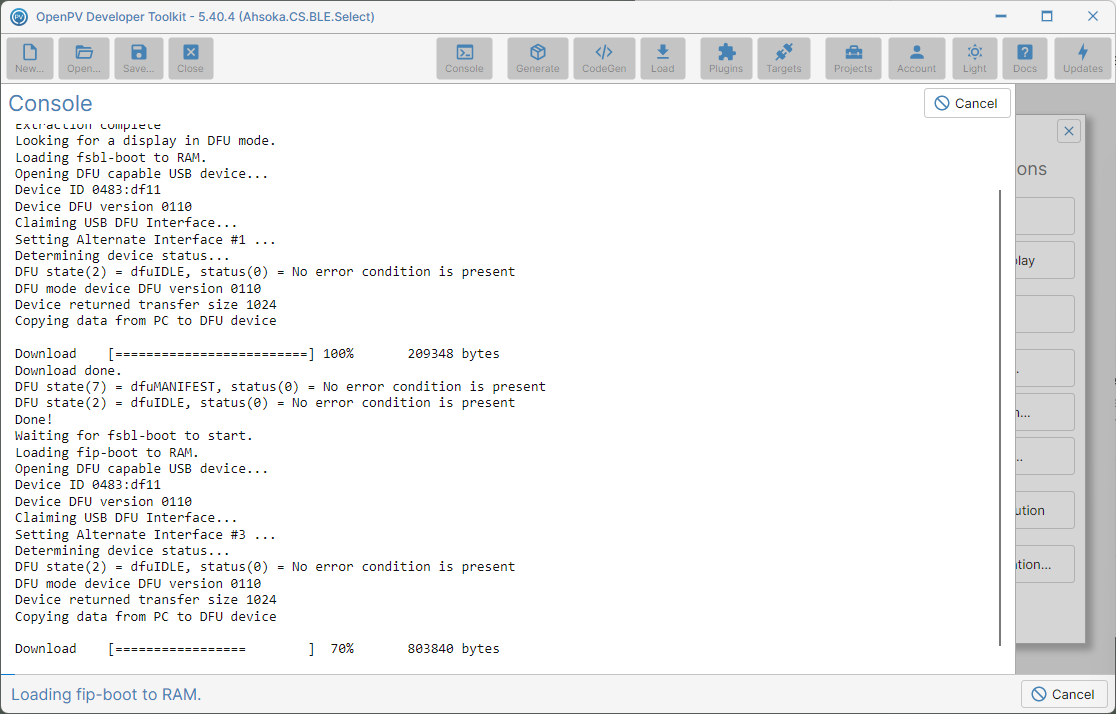Close the background dialog with its X
This screenshot has height=714, width=1116.
[1068, 131]
